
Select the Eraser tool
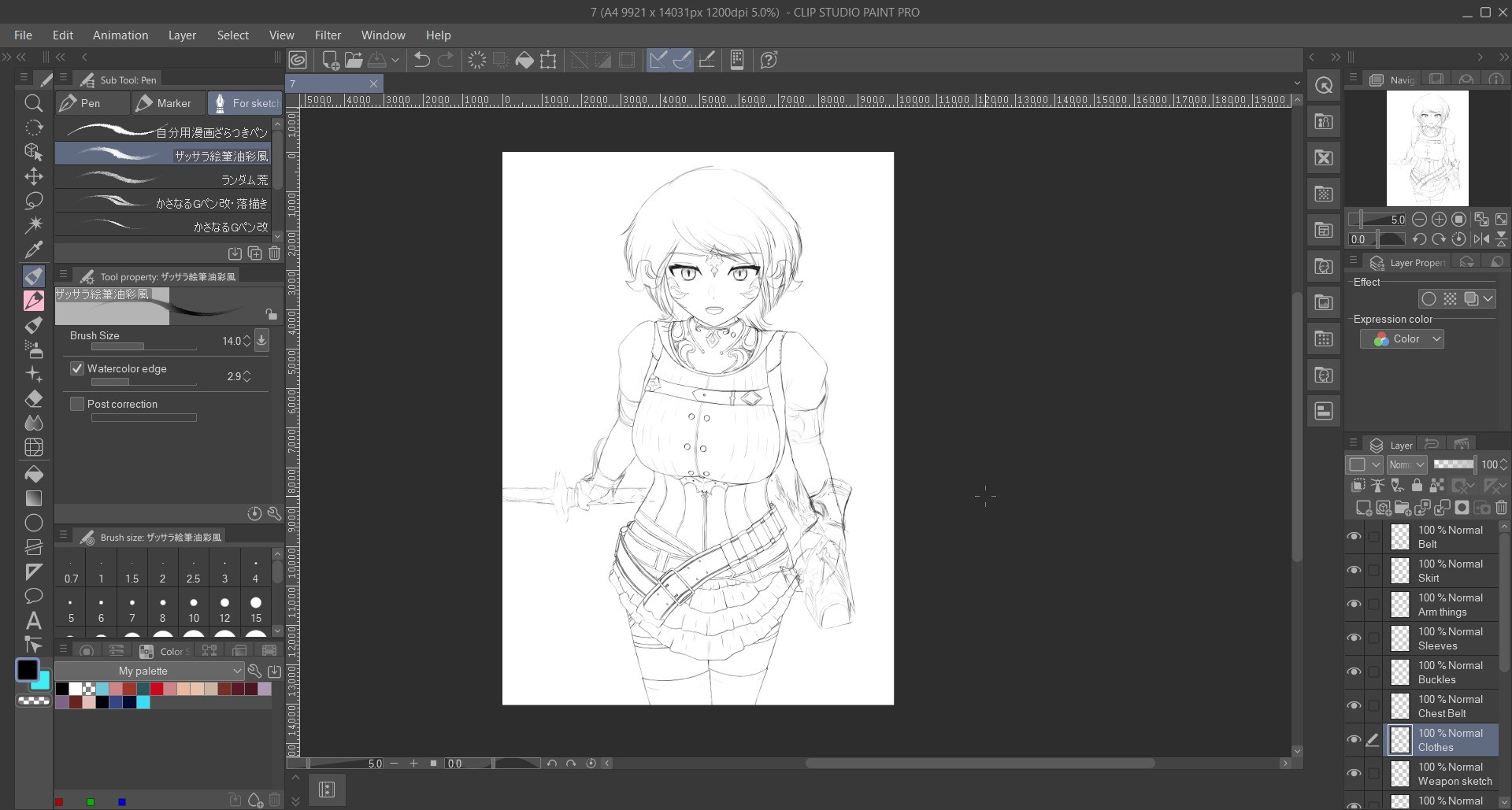coord(33,398)
